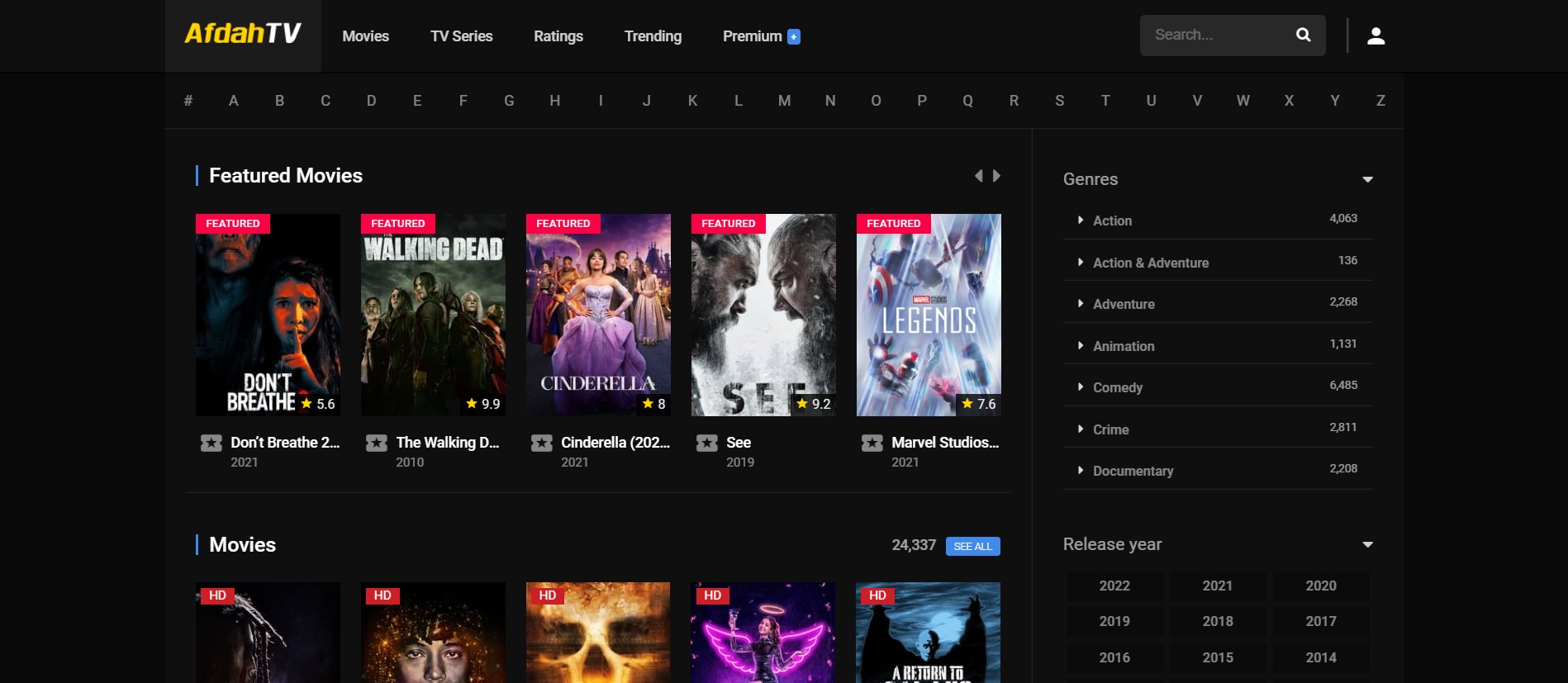Click the 6,485 Comedy count
1568x683 pixels.
pos(1343,385)
